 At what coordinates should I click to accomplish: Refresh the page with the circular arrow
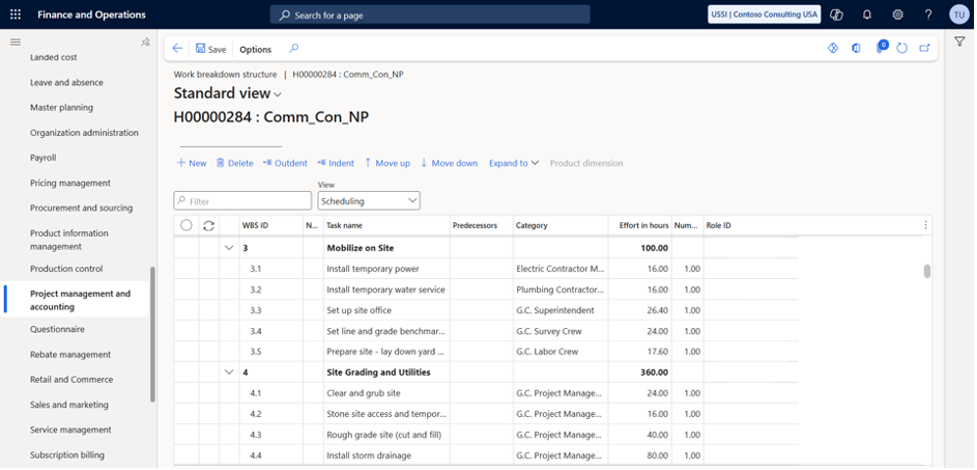pos(902,48)
